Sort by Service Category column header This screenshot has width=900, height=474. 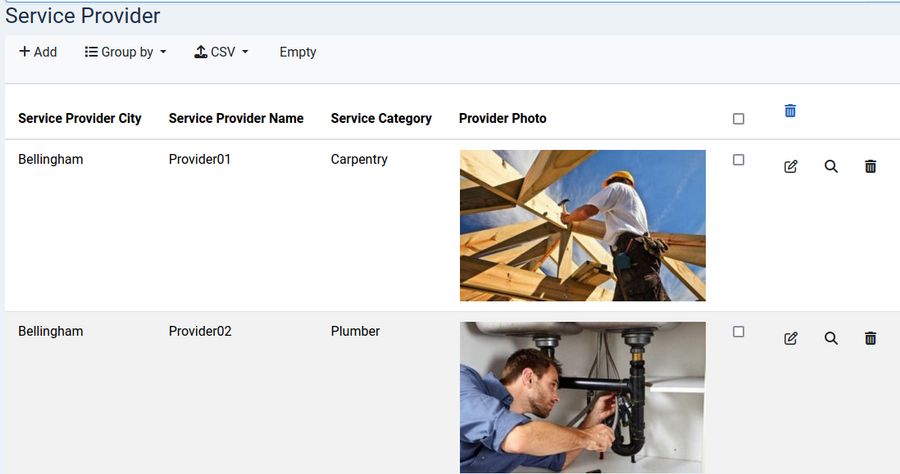(x=381, y=118)
